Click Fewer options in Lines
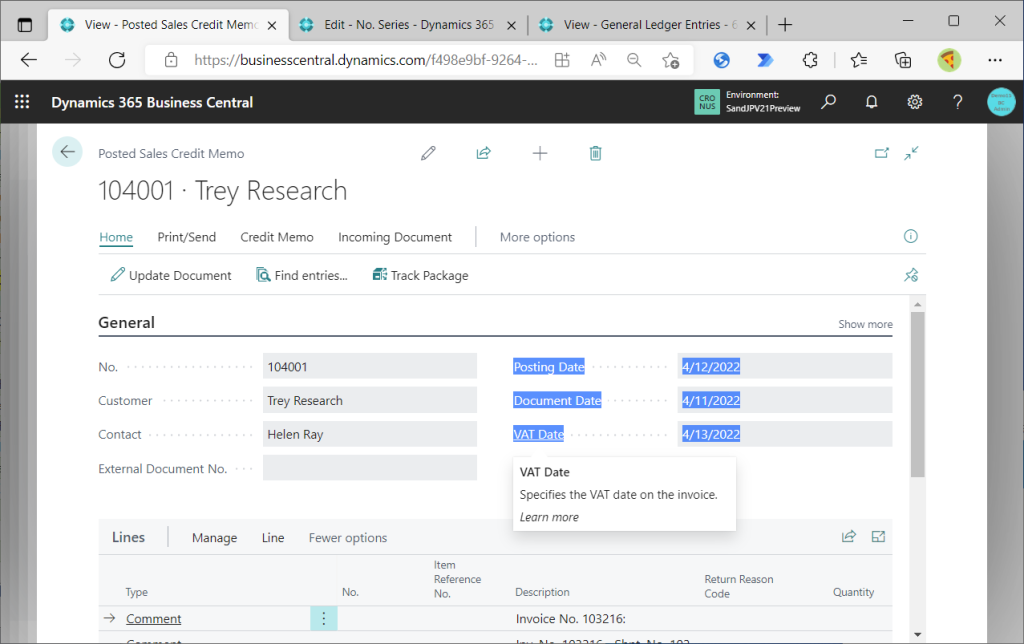1024x644 pixels. 348,538
